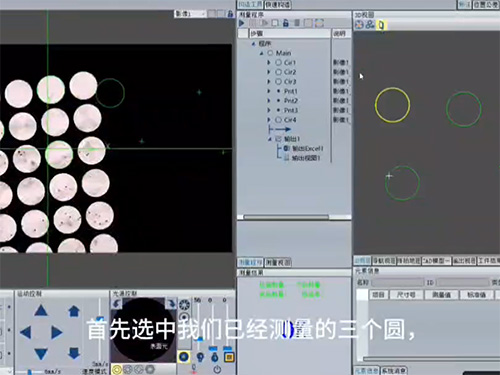Expand the Pnt1 tree node
The image size is (500, 375).
point(269,91)
